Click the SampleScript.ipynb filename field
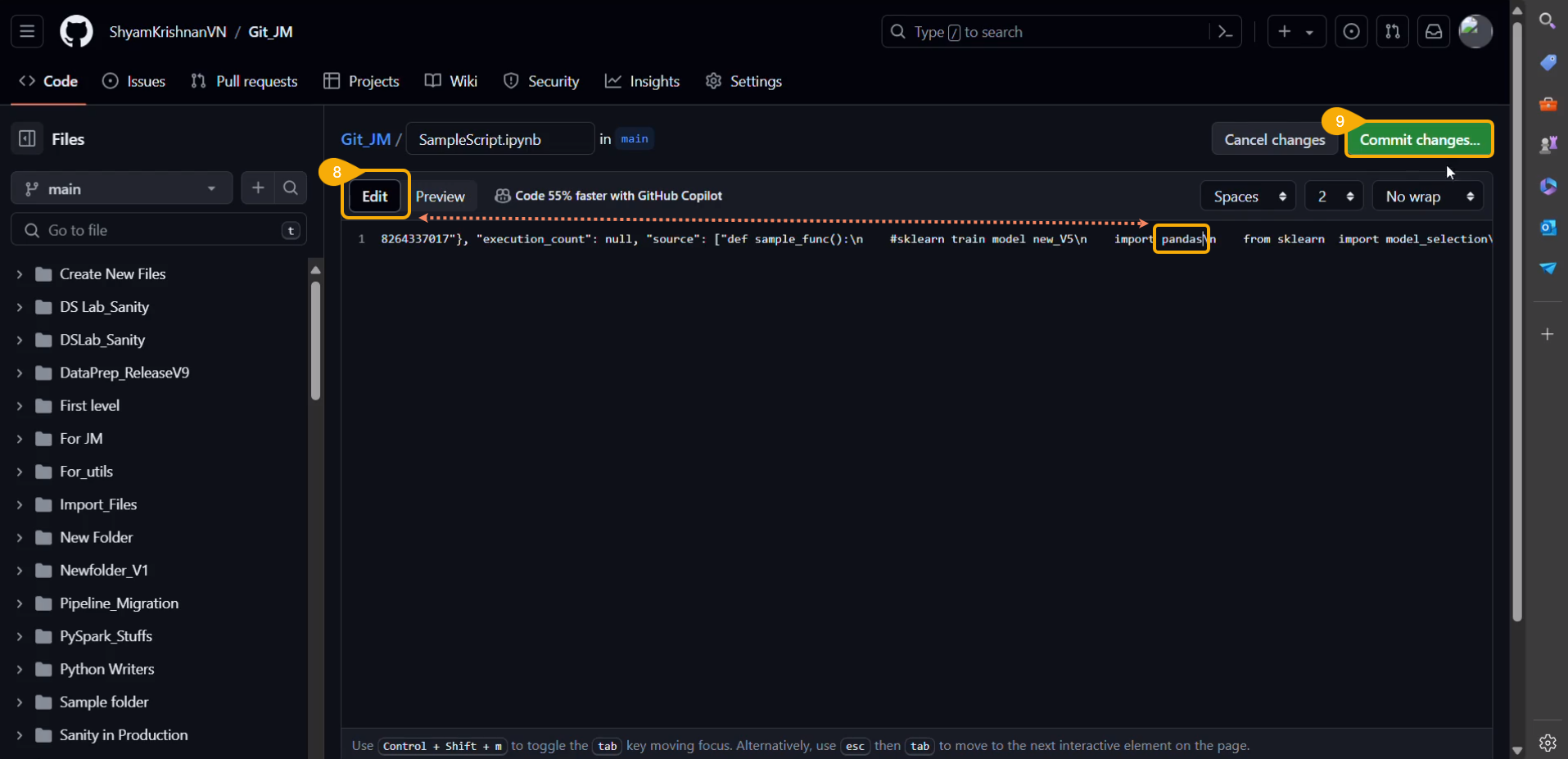 (x=499, y=140)
